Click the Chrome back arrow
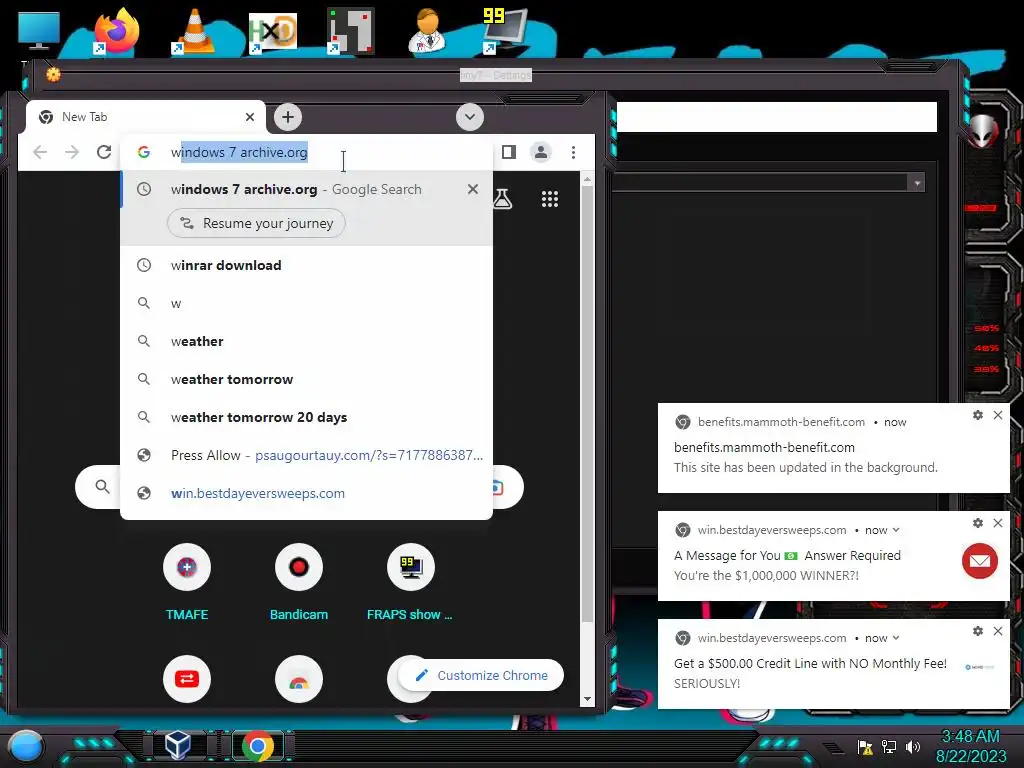The width and height of the screenshot is (1024, 768). tap(40, 152)
